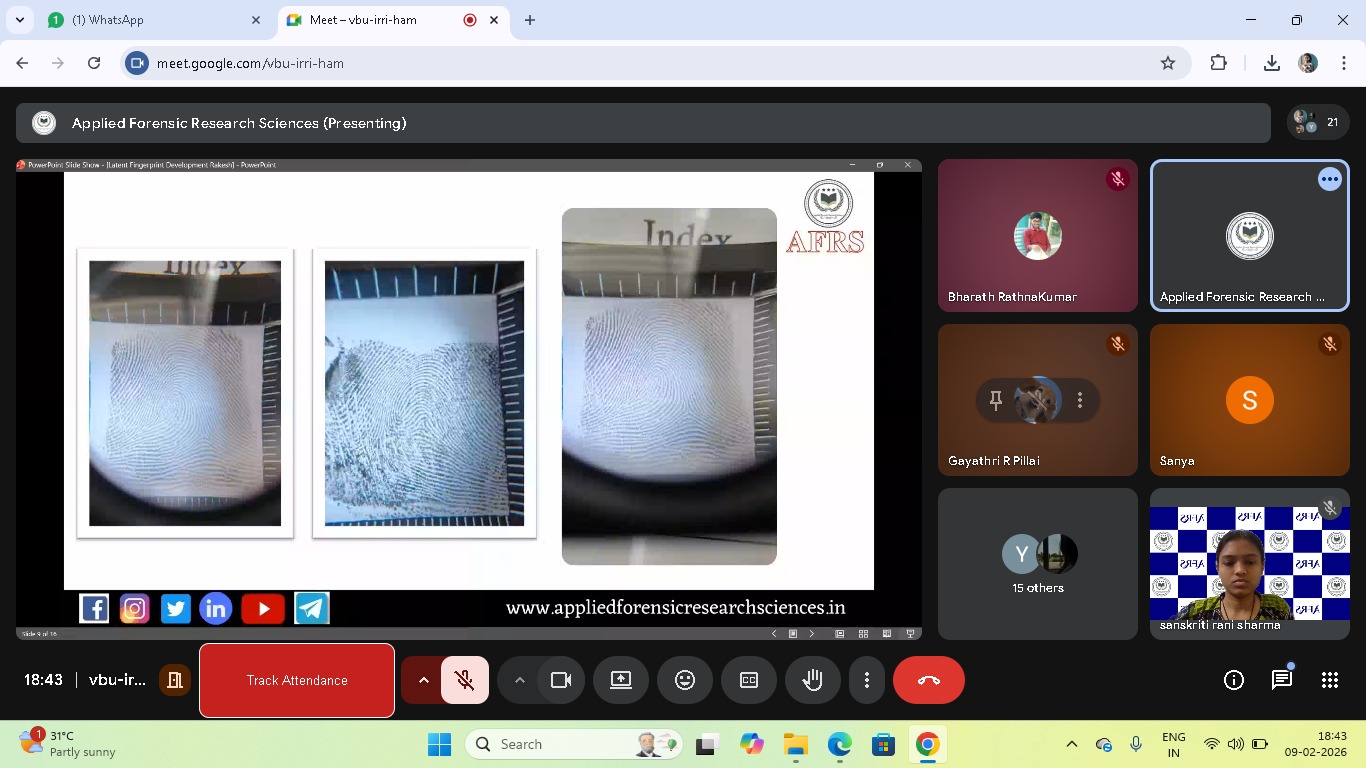Switch ENG IN input language
The image size is (1366, 768).
(x=1174, y=744)
